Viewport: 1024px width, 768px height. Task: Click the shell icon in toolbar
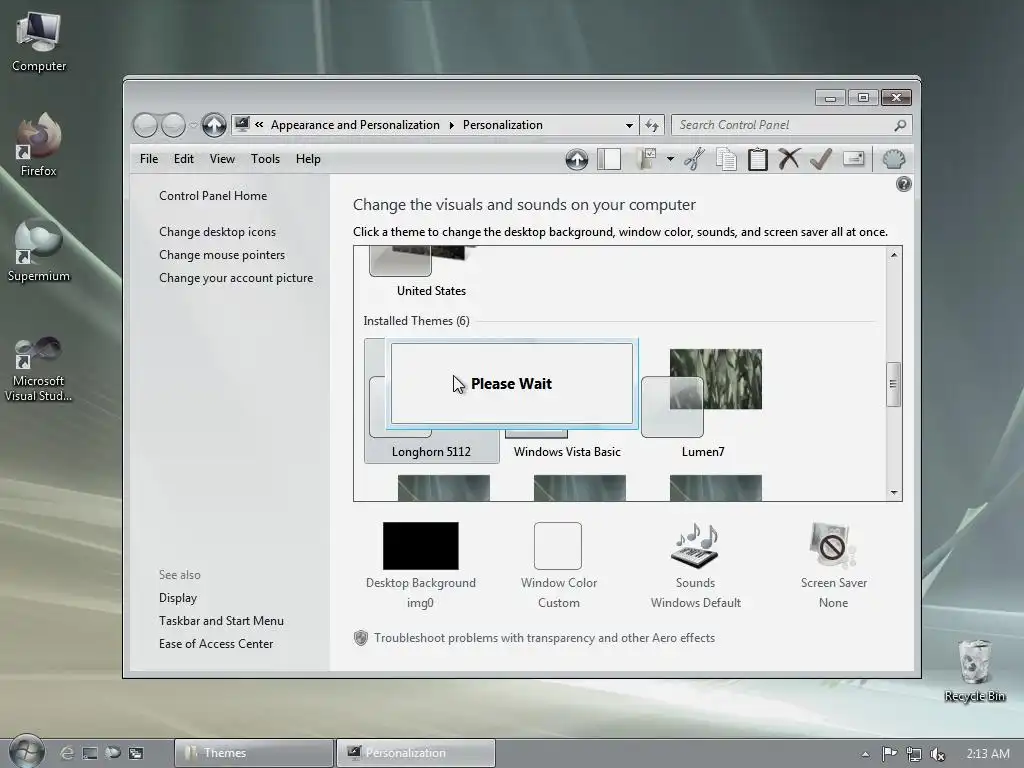893,159
